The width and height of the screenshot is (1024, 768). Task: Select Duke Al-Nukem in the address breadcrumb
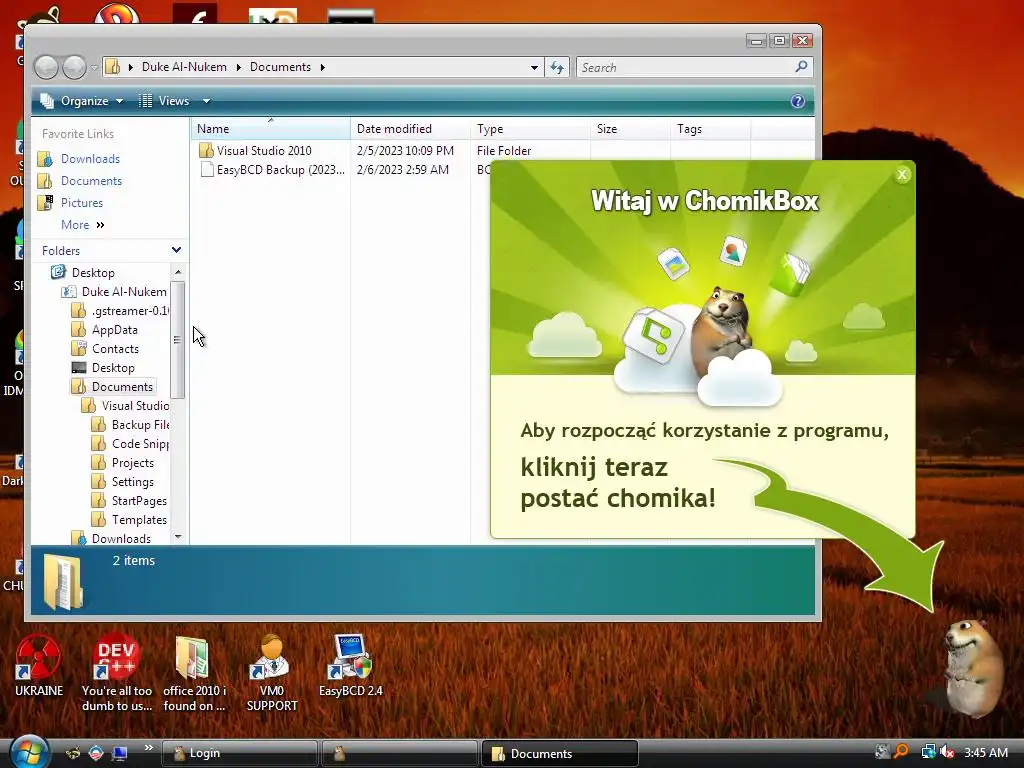184,67
